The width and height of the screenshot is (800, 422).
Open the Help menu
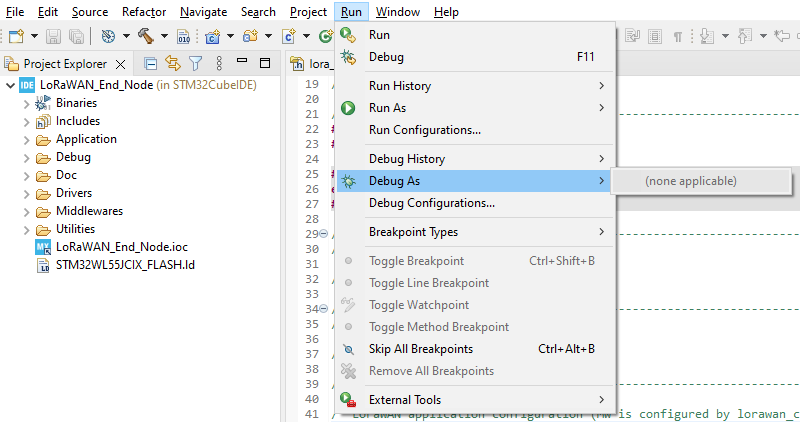click(x=446, y=12)
